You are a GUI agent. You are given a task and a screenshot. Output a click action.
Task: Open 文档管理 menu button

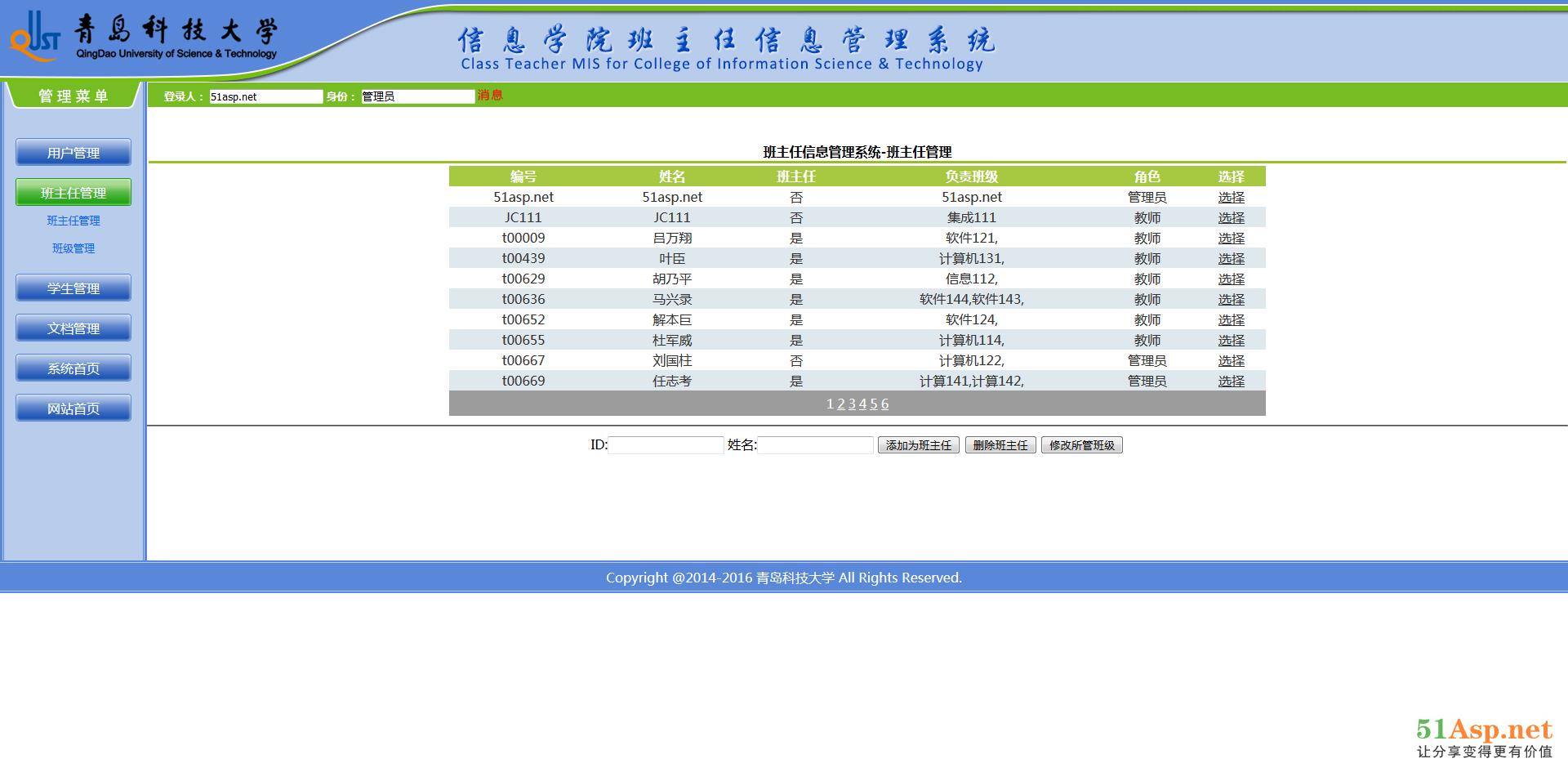pos(73,328)
